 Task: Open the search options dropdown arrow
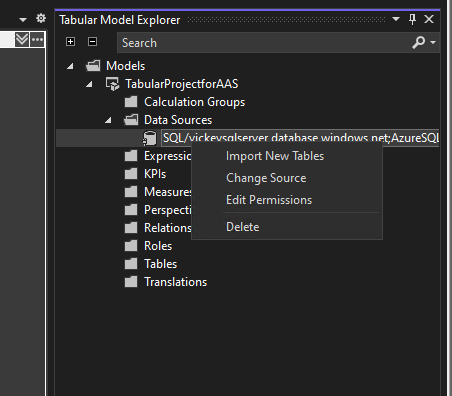433,42
